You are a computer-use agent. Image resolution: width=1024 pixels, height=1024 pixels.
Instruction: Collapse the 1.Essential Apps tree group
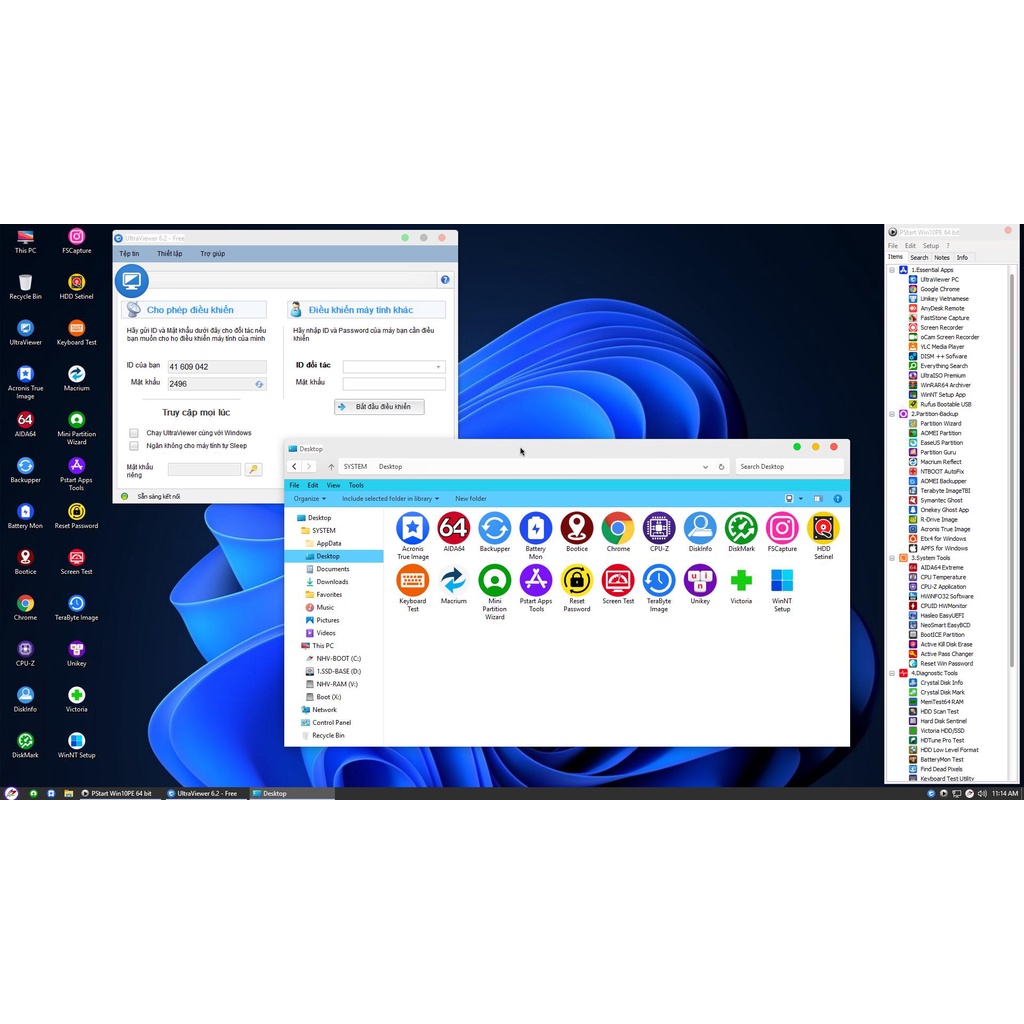(891, 270)
